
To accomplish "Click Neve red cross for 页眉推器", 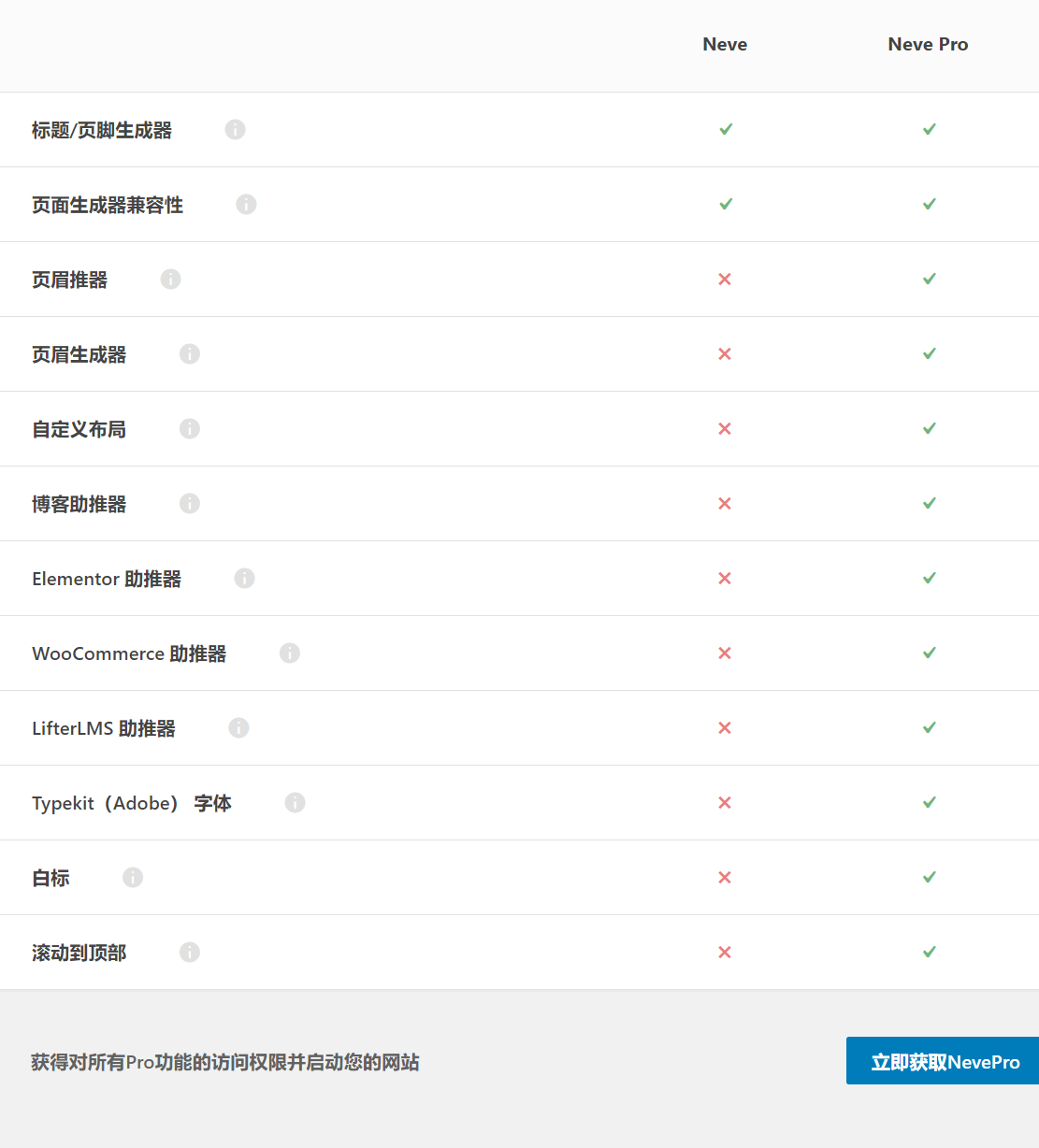I will tap(725, 279).
